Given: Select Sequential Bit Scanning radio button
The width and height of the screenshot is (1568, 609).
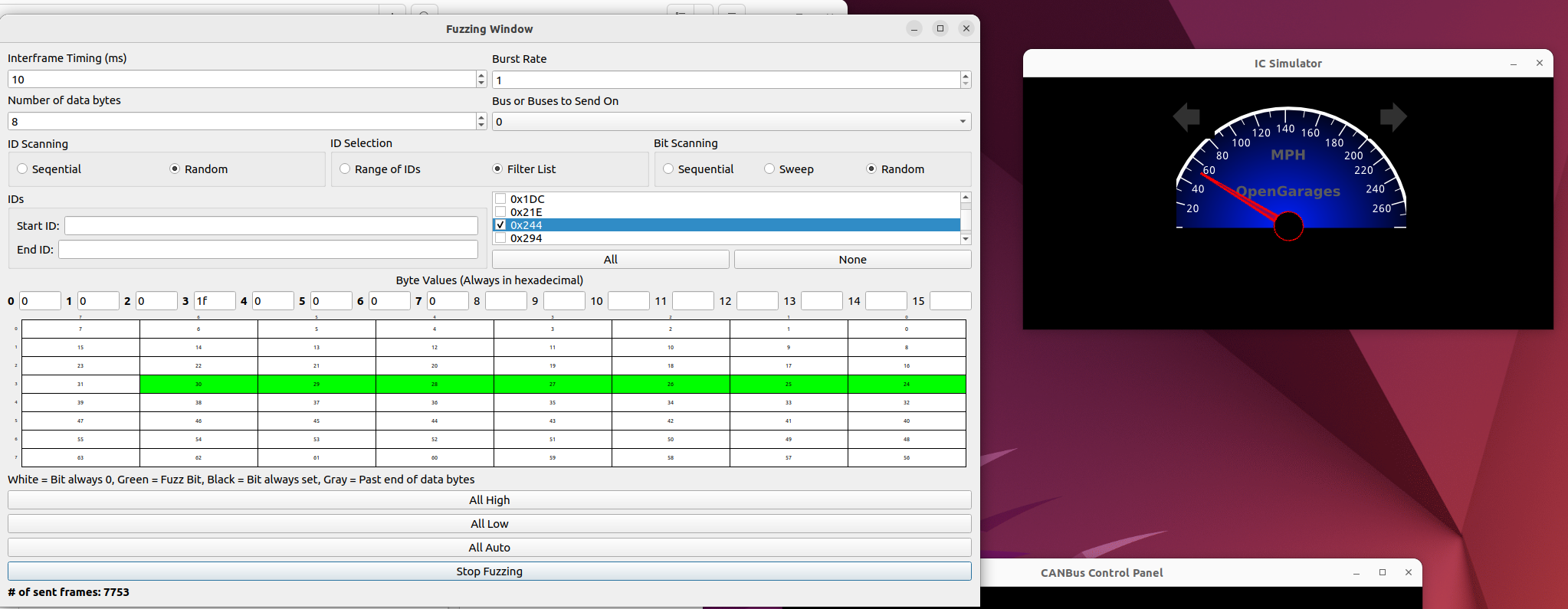Looking at the screenshot, I should pyautogui.click(x=668, y=169).
